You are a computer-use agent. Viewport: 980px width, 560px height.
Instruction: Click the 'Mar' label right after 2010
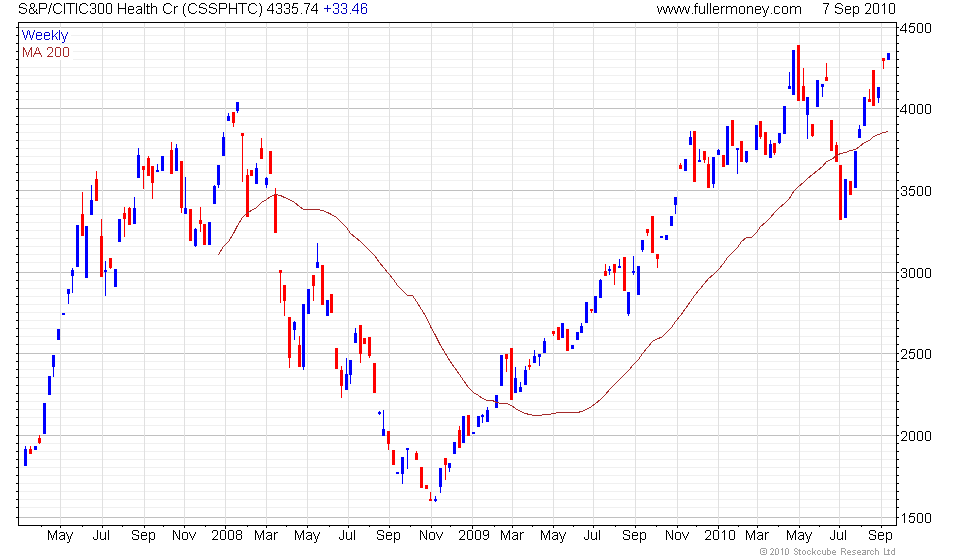click(x=757, y=536)
